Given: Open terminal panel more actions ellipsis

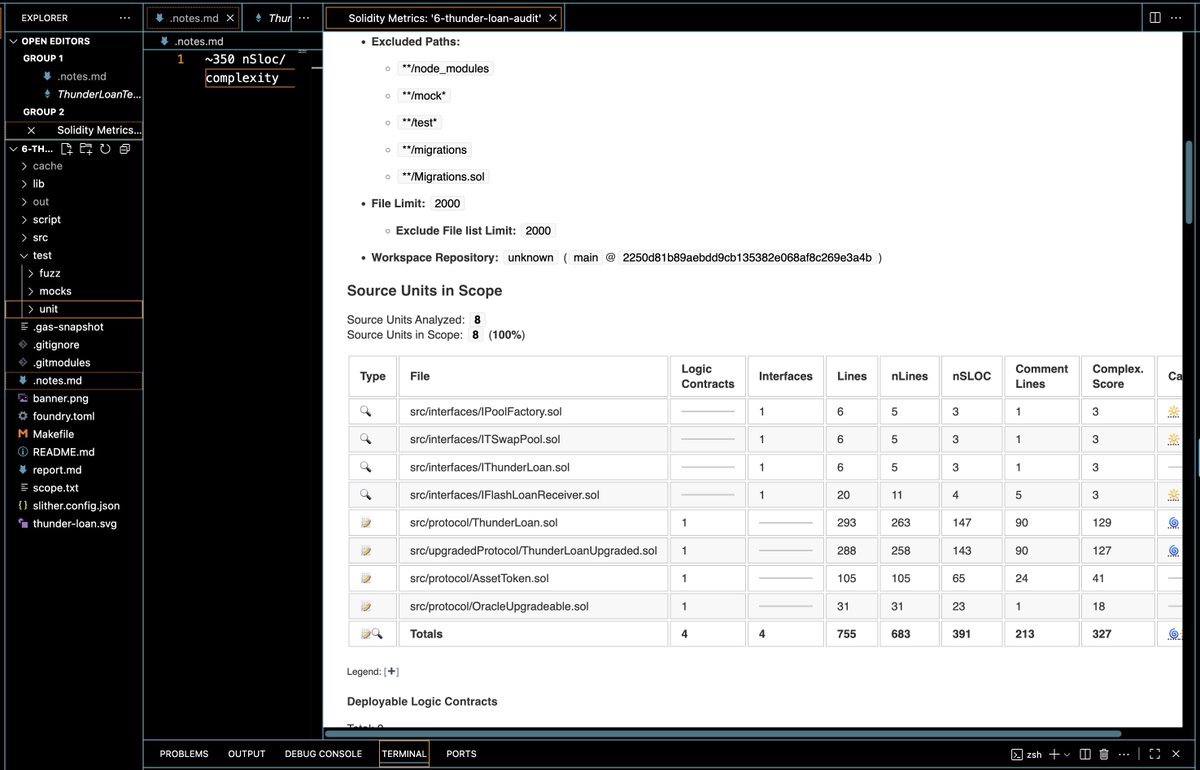Looking at the screenshot, I should click(1126, 754).
